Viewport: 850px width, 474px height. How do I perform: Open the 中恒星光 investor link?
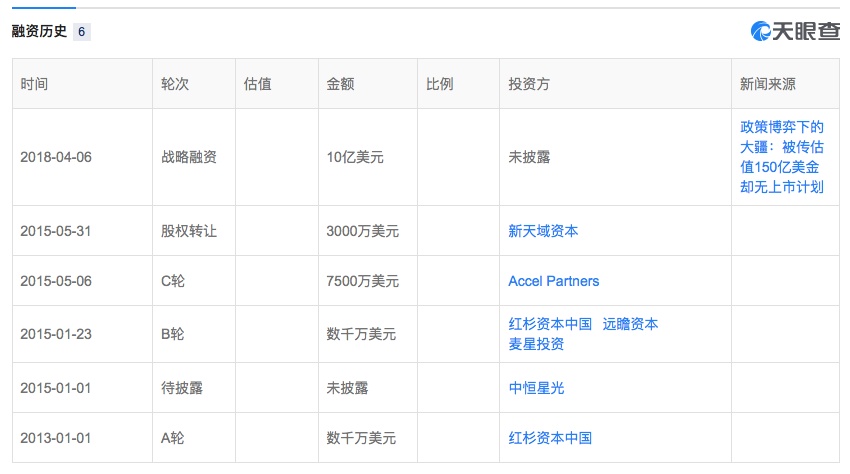pyautogui.click(x=536, y=388)
